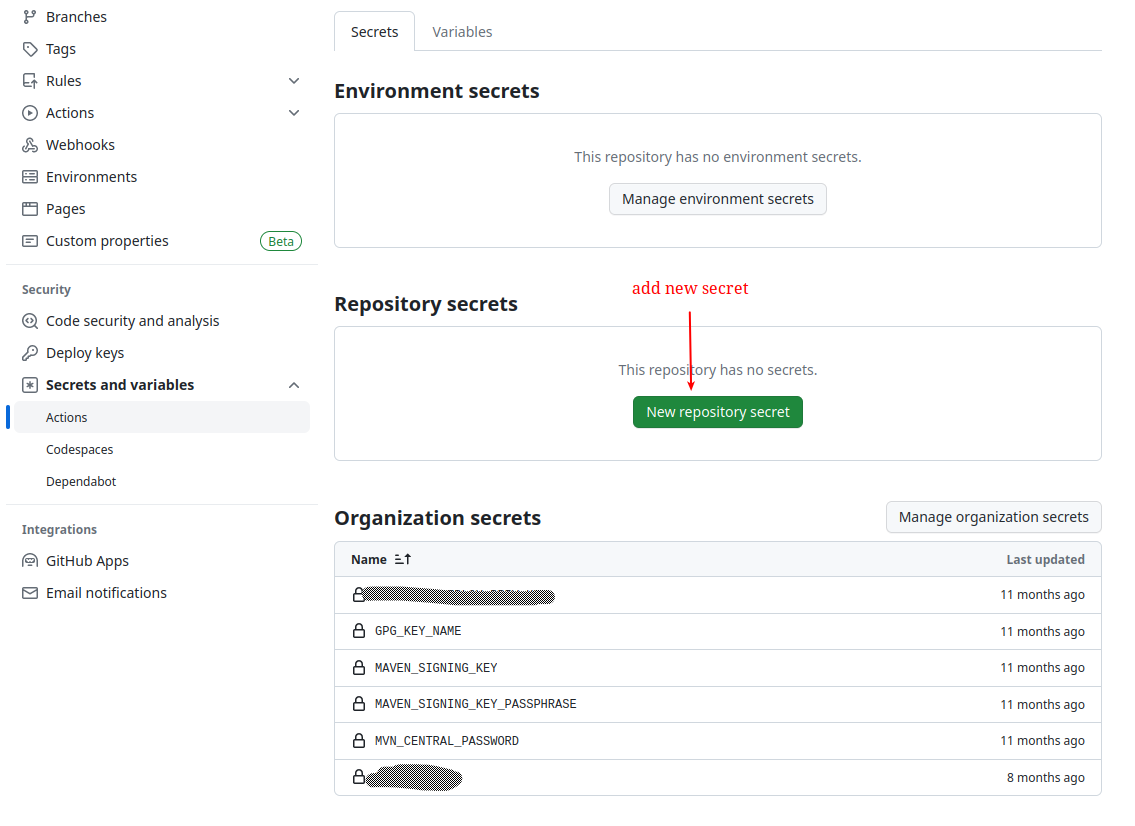Click the Environments server icon

tap(30, 177)
